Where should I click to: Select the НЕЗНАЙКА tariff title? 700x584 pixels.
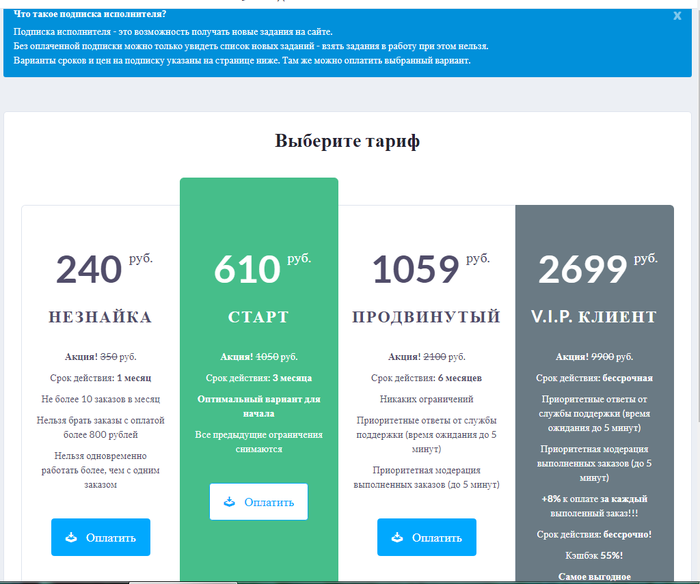point(100,317)
